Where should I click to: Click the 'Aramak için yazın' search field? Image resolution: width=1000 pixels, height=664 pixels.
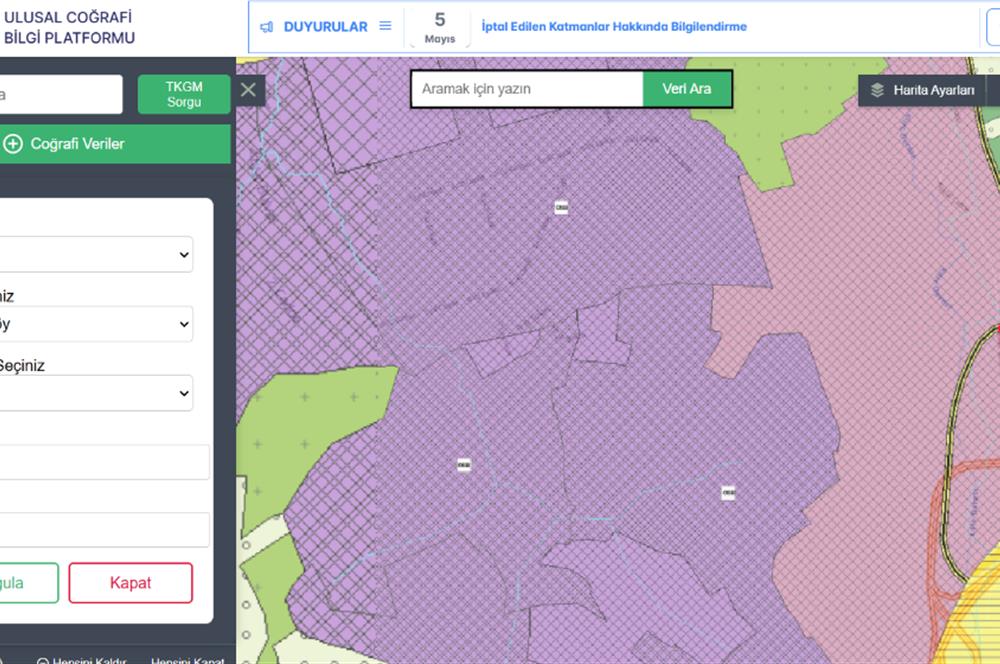[x=527, y=89]
